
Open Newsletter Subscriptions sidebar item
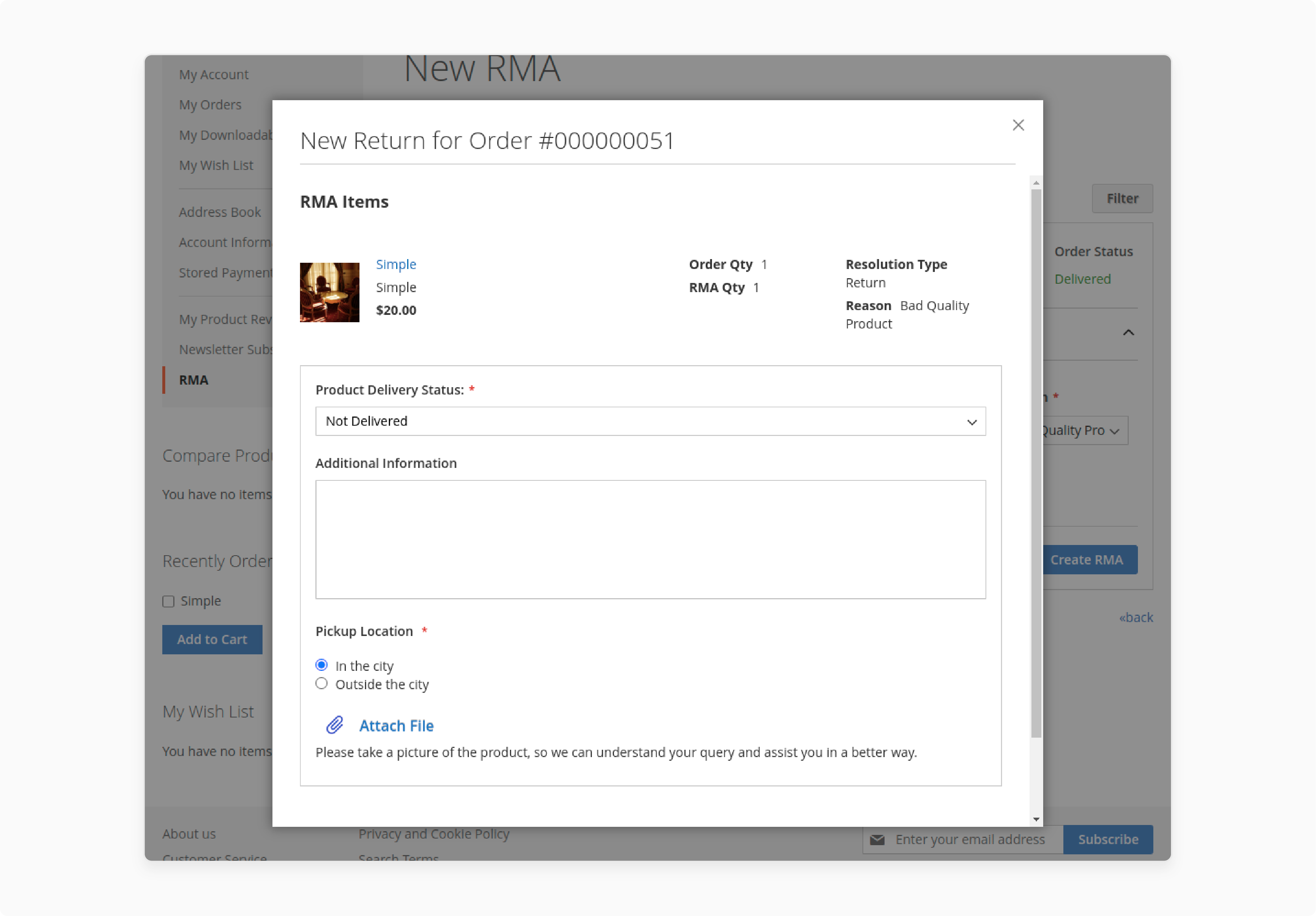(x=225, y=349)
